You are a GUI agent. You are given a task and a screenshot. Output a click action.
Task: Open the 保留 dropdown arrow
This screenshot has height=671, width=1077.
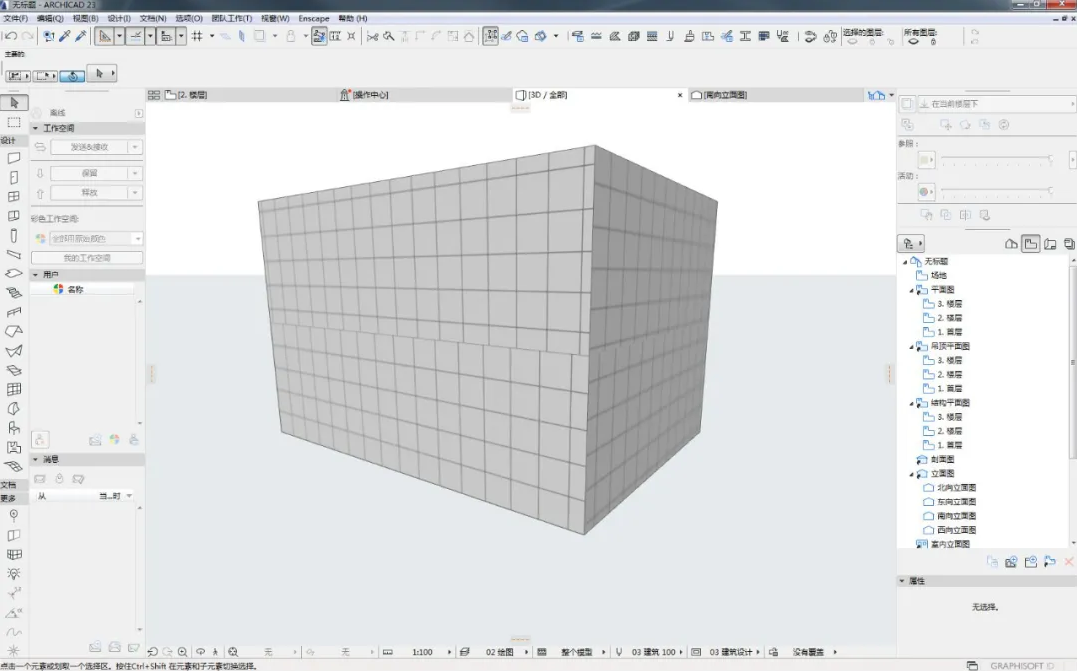[135, 173]
